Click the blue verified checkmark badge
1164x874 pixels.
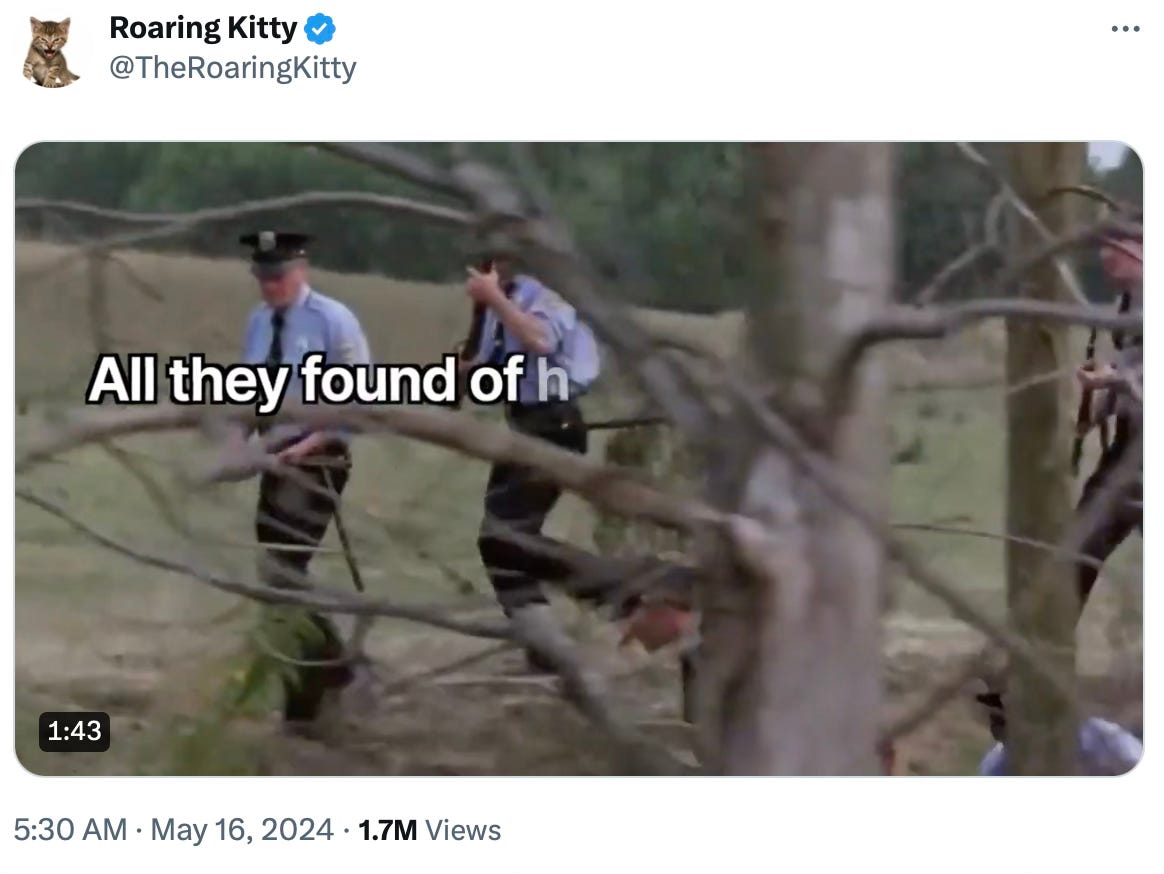pyautogui.click(x=320, y=29)
